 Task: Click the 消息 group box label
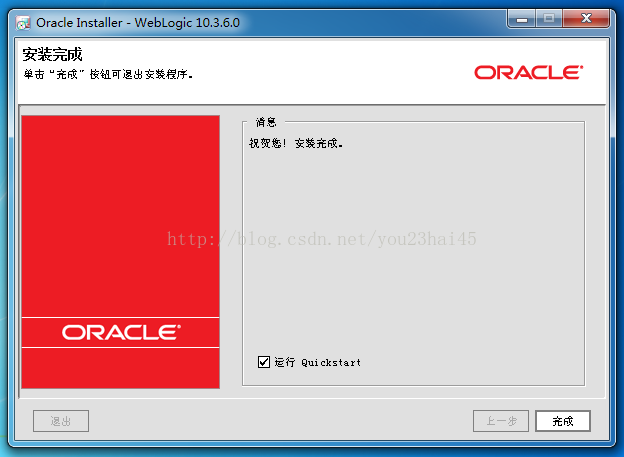[266, 122]
